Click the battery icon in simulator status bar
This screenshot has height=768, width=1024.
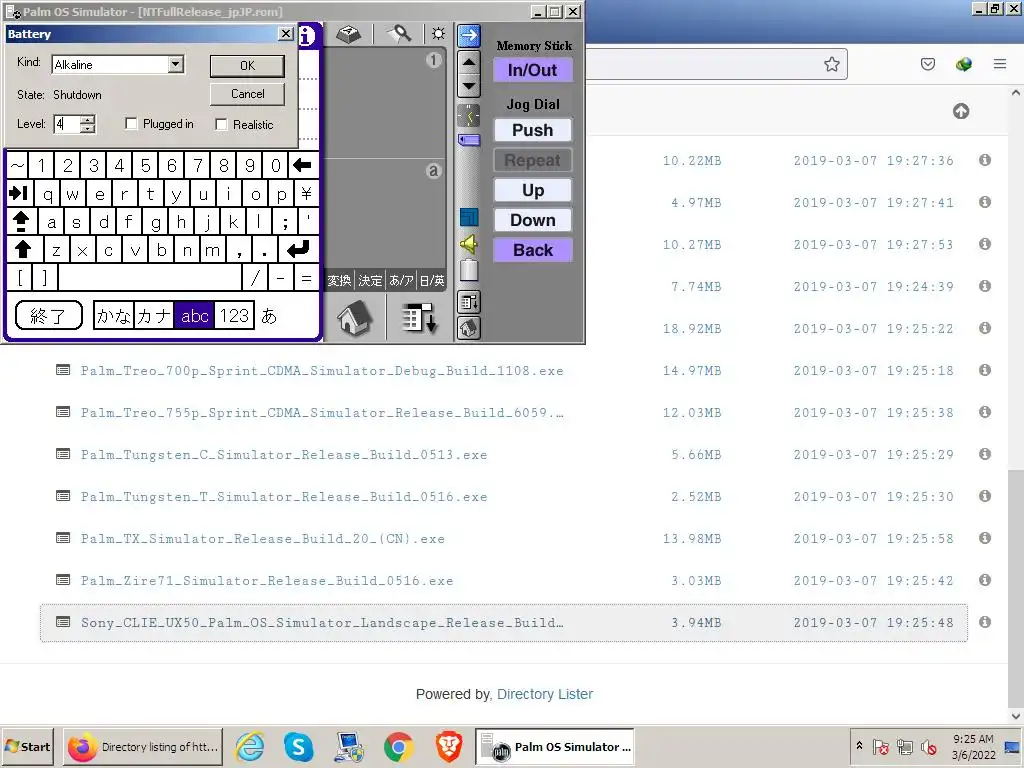(x=468, y=270)
